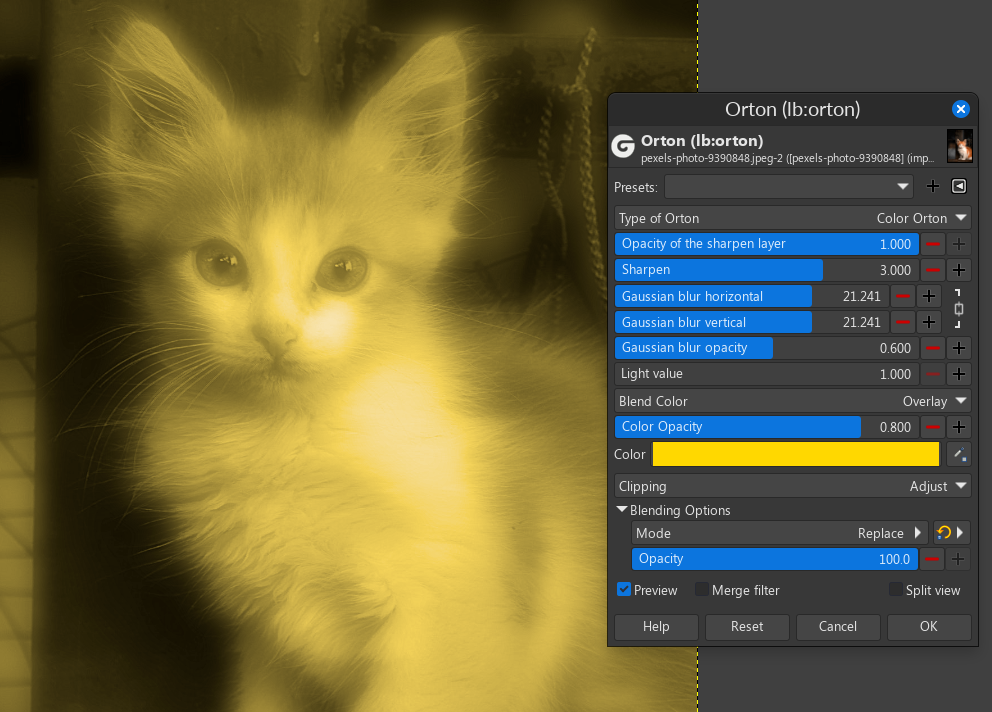Cancel the Orton filter dialog

tap(838, 627)
